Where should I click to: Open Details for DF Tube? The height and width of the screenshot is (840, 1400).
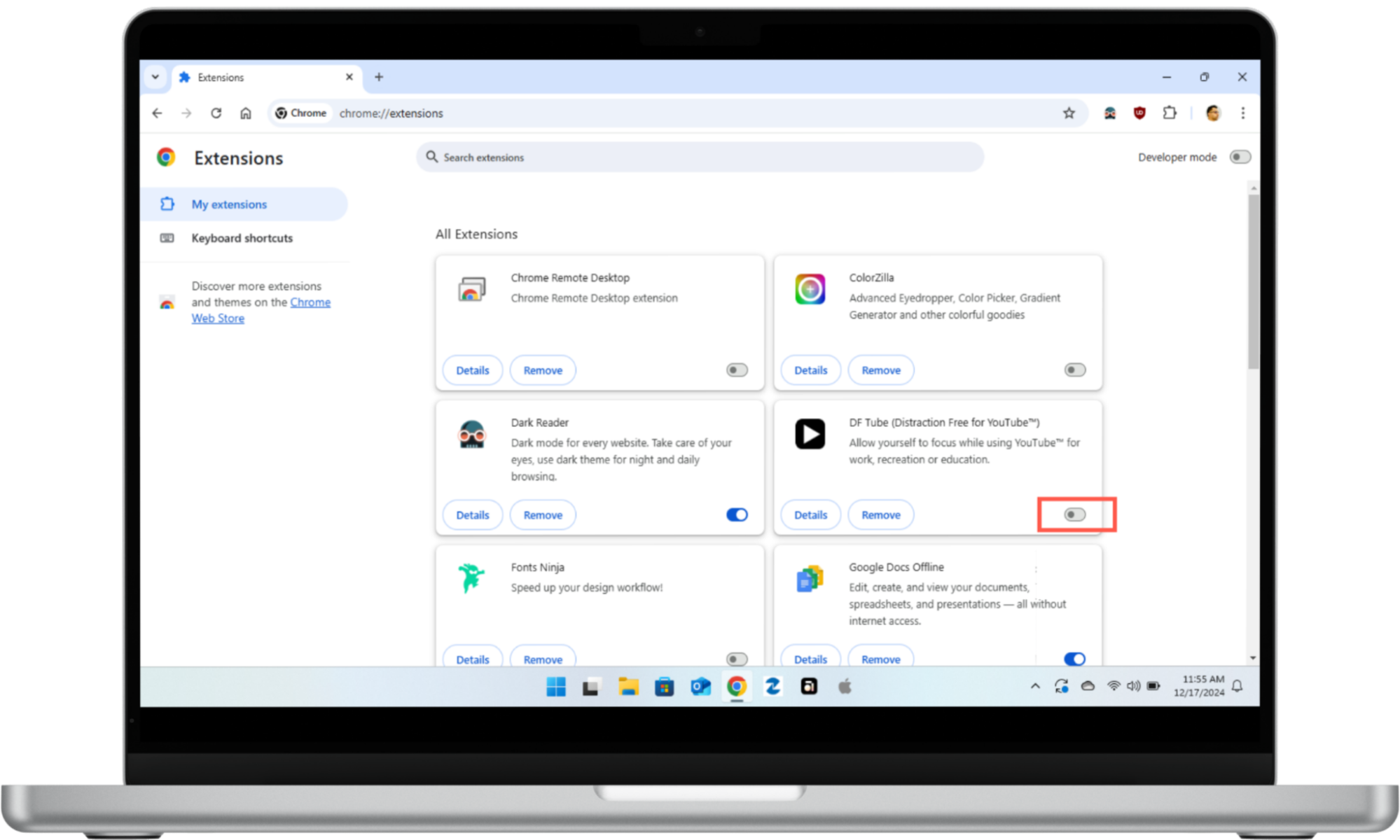[x=810, y=515]
